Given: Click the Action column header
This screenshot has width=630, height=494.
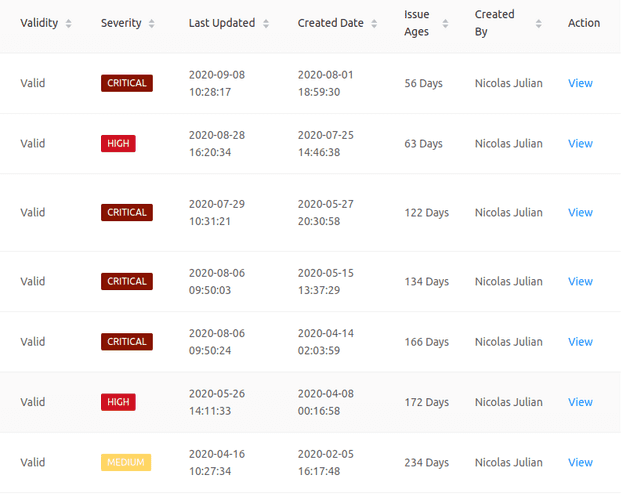Looking at the screenshot, I should (x=584, y=23).
